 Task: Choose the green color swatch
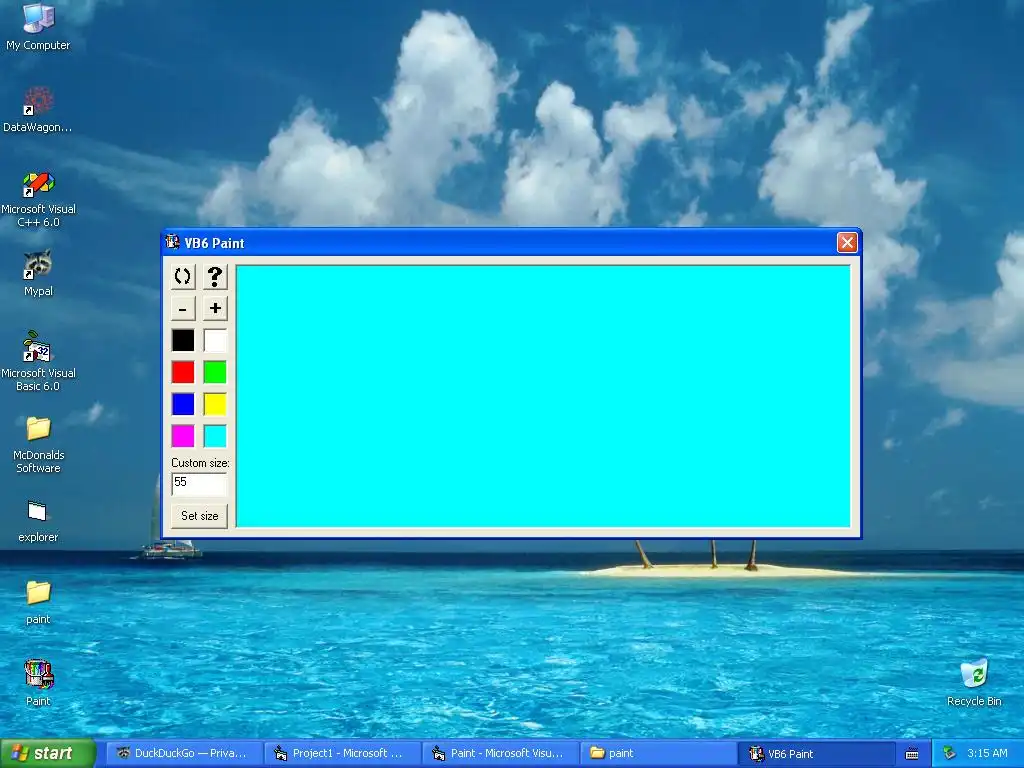click(x=215, y=372)
